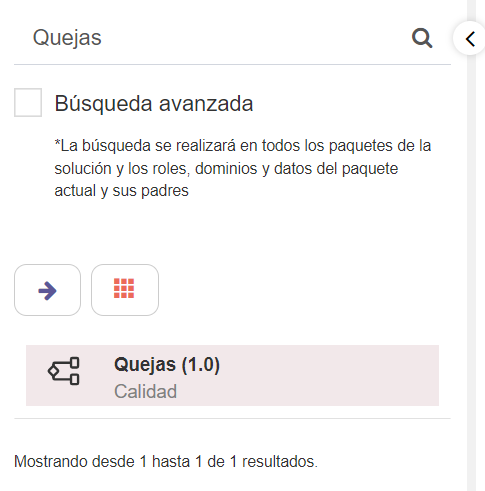Click the vertical scrollbar on the right edge
The height and width of the screenshot is (491, 485).
point(471,267)
